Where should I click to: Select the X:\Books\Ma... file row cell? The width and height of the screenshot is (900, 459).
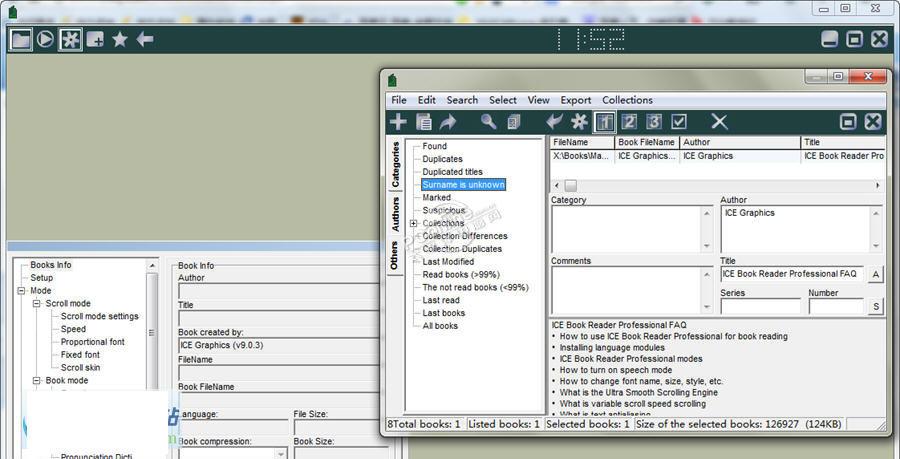tap(582, 155)
